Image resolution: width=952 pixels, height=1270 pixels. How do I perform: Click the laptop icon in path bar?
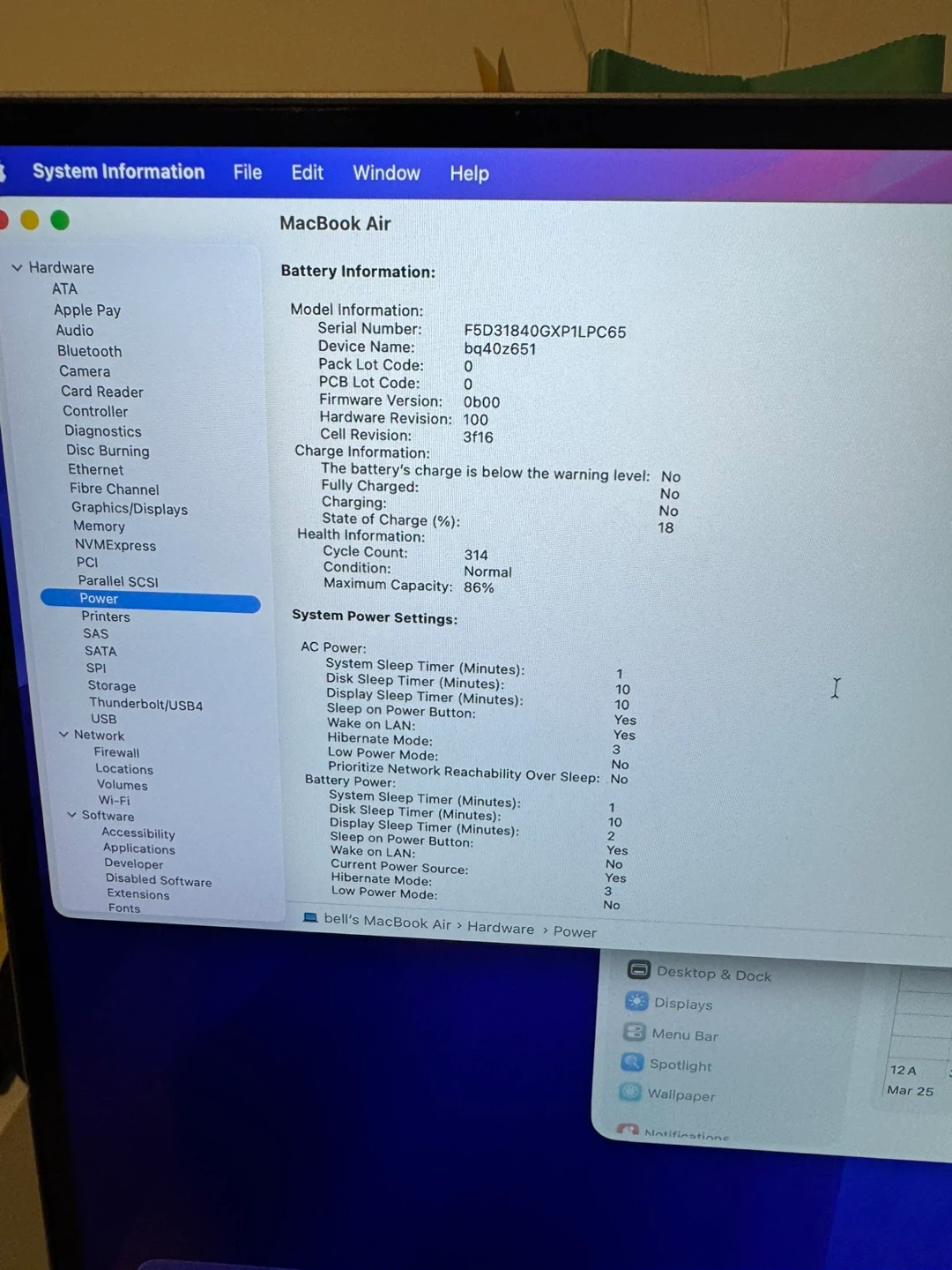[310, 917]
